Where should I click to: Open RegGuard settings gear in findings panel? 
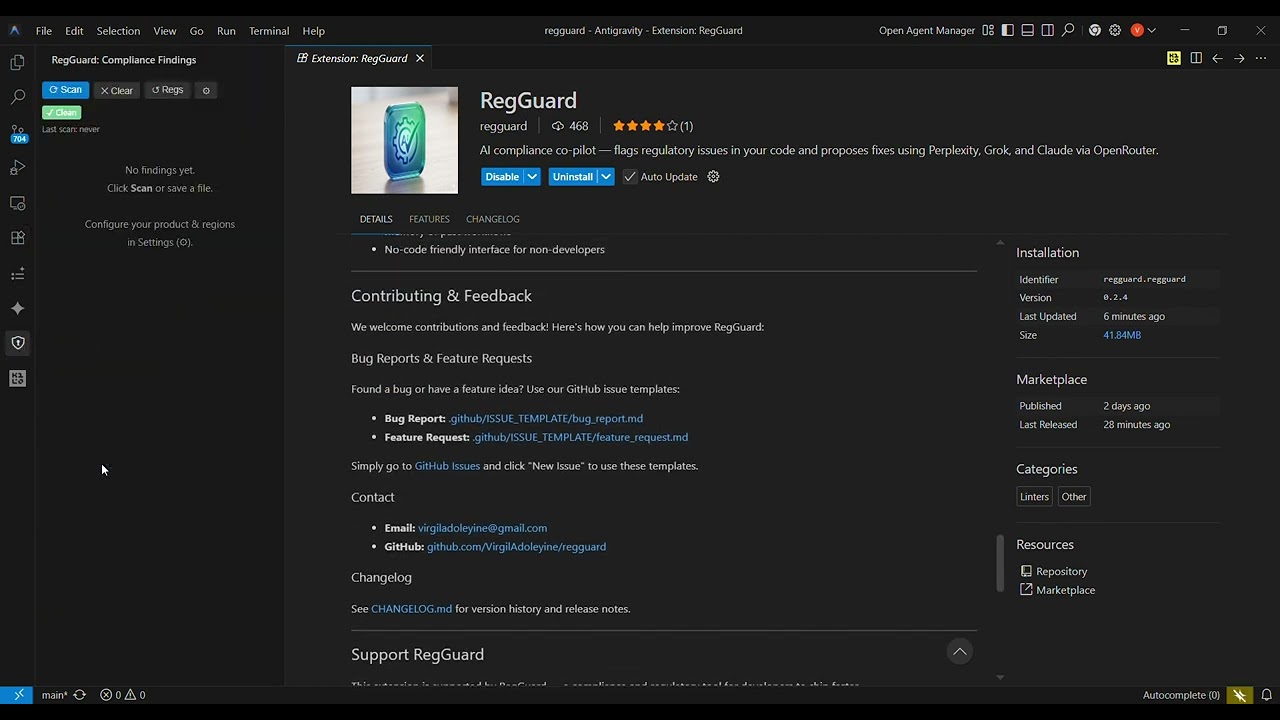tap(206, 90)
